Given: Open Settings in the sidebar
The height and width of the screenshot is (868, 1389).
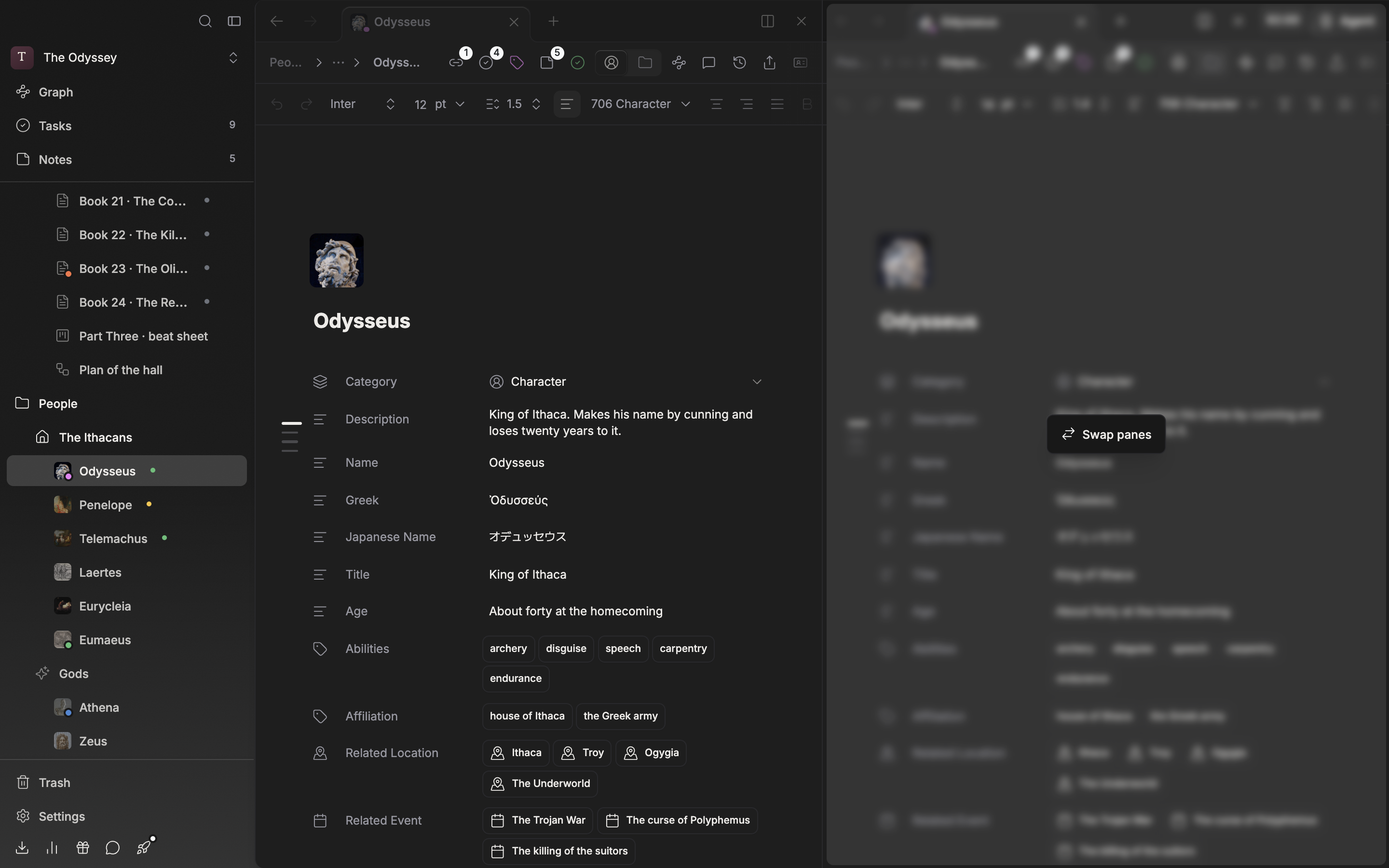Looking at the screenshot, I should [x=127, y=816].
